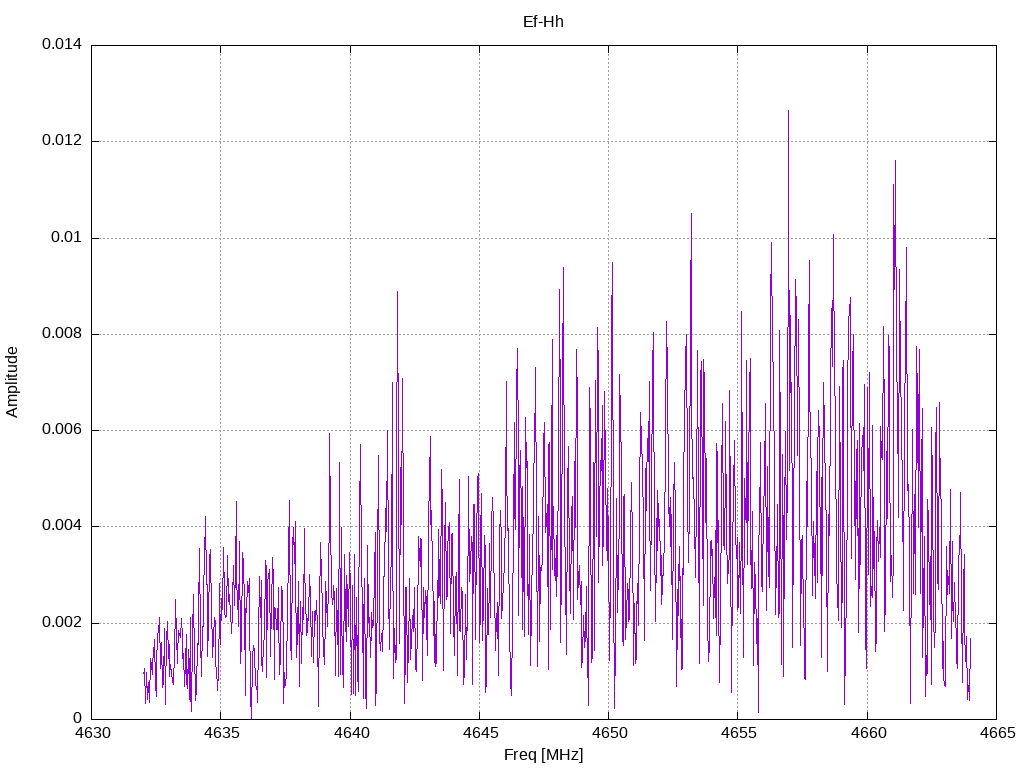
Task: Click the y-axis value 0.004
Action: 62,526
